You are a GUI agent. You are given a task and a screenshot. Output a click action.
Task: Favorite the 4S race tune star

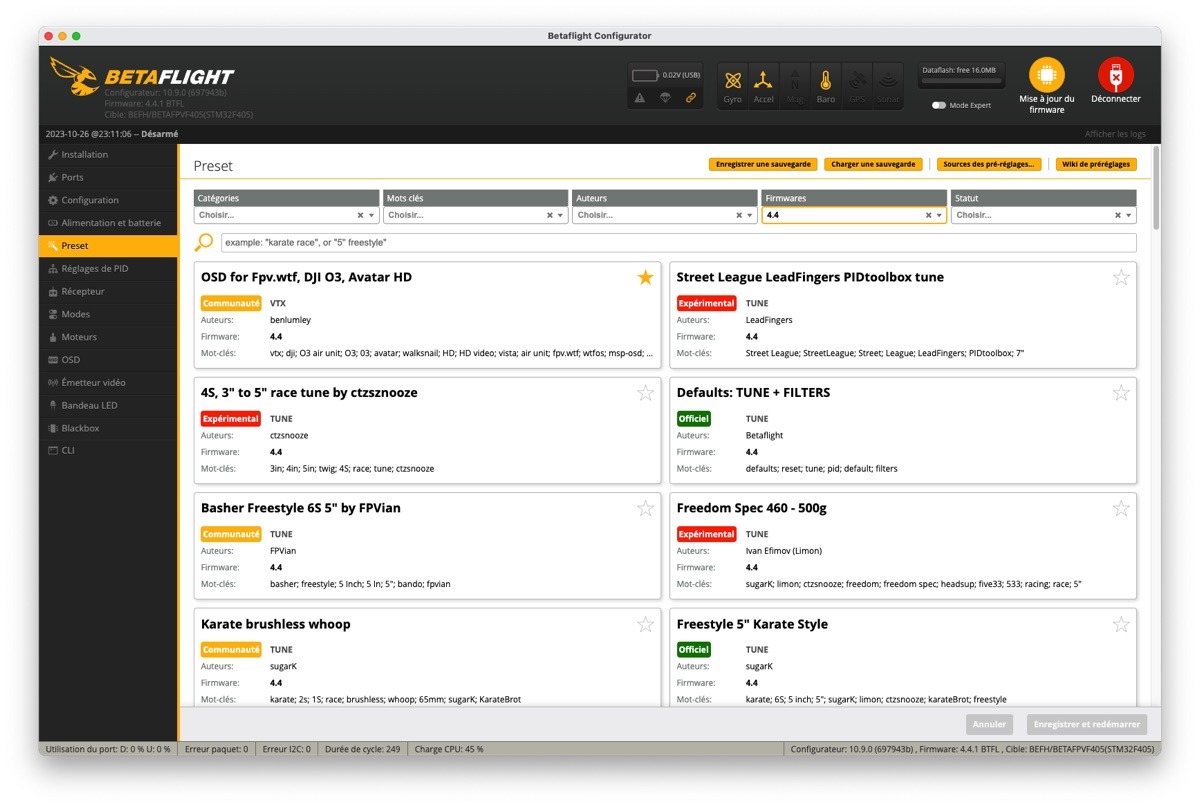point(645,393)
